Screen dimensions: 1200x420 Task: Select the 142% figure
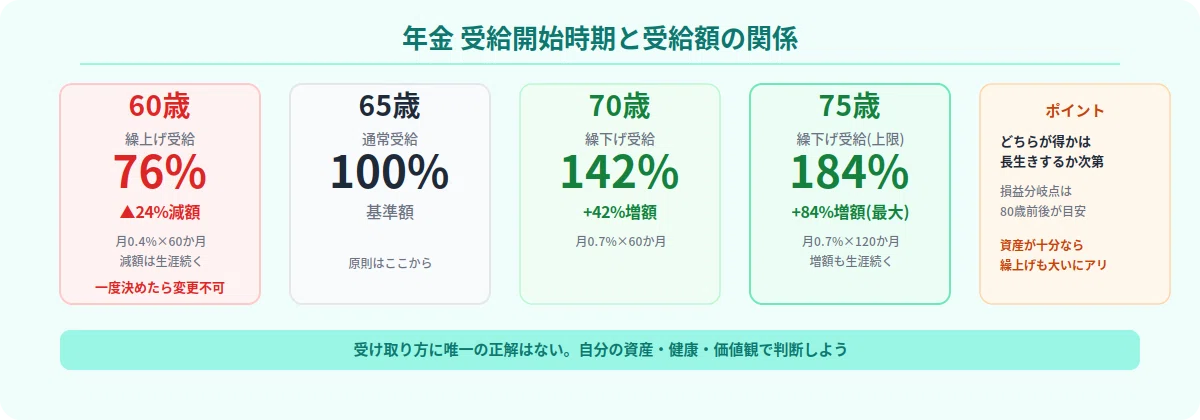(620, 172)
